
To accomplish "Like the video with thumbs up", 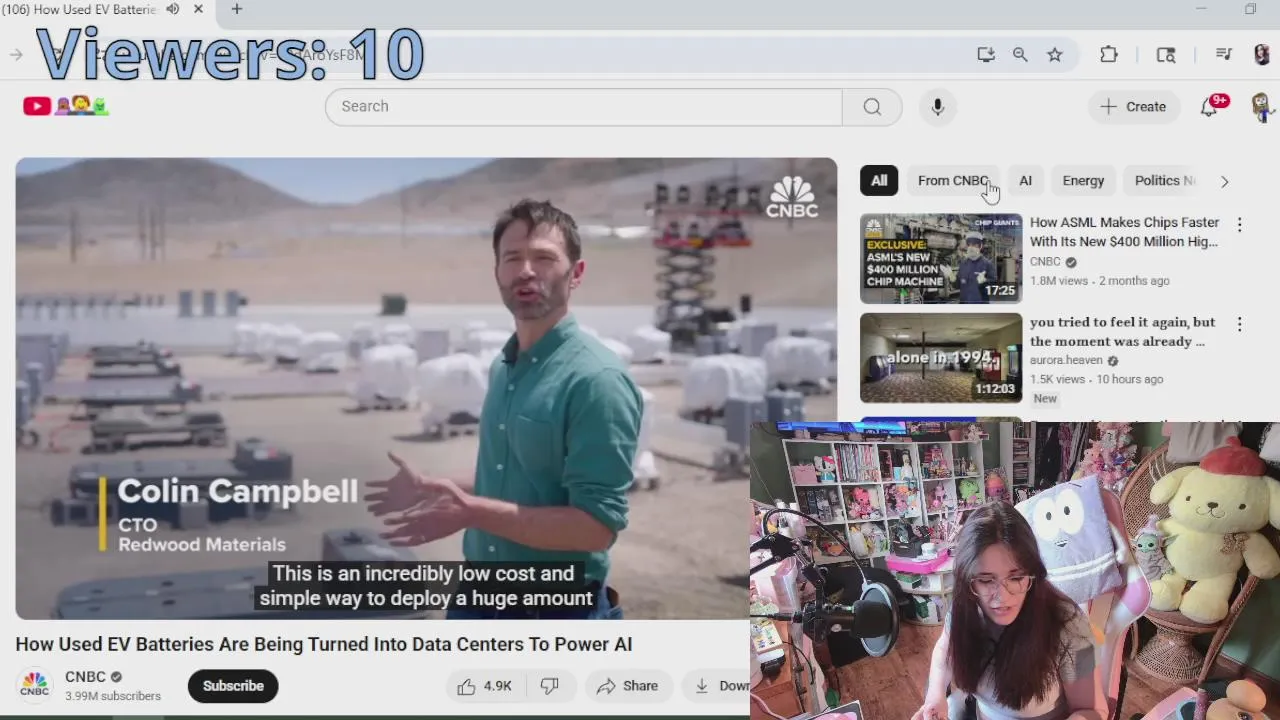I will 485,686.
